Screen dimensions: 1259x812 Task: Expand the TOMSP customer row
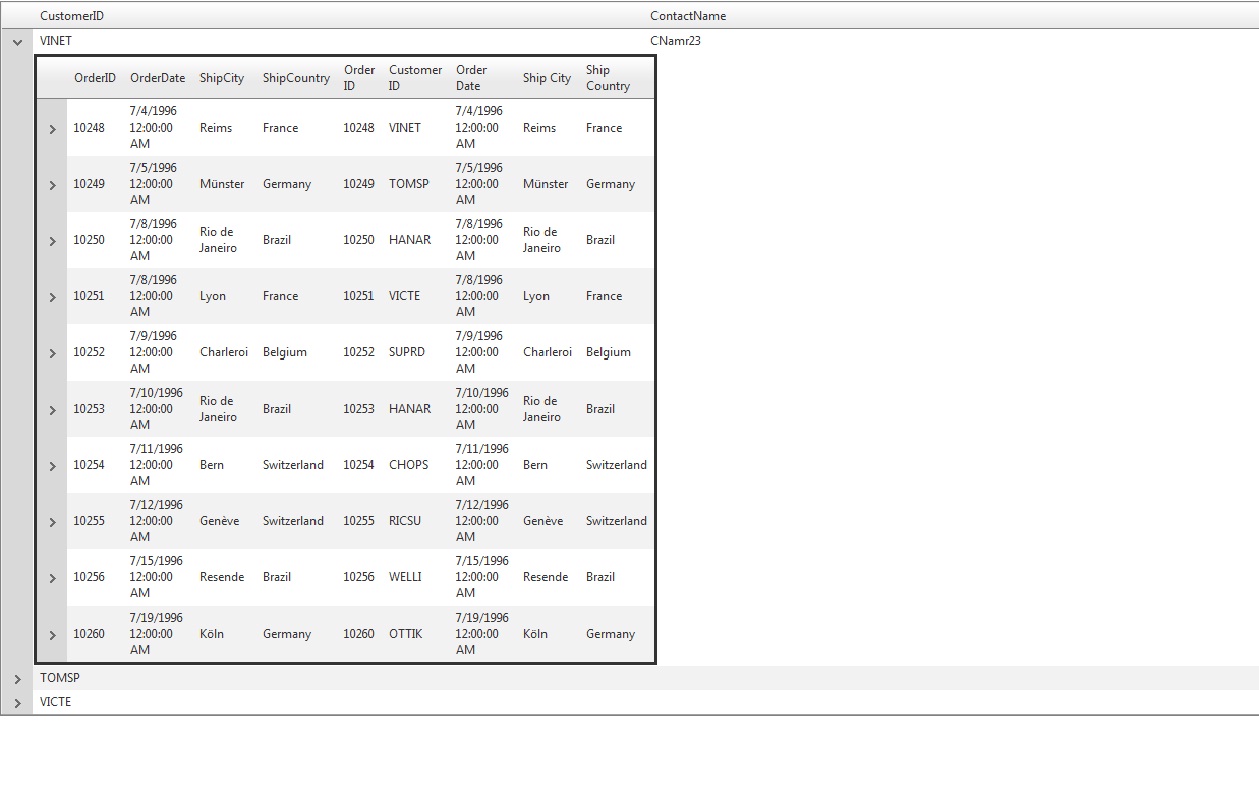pos(17,679)
